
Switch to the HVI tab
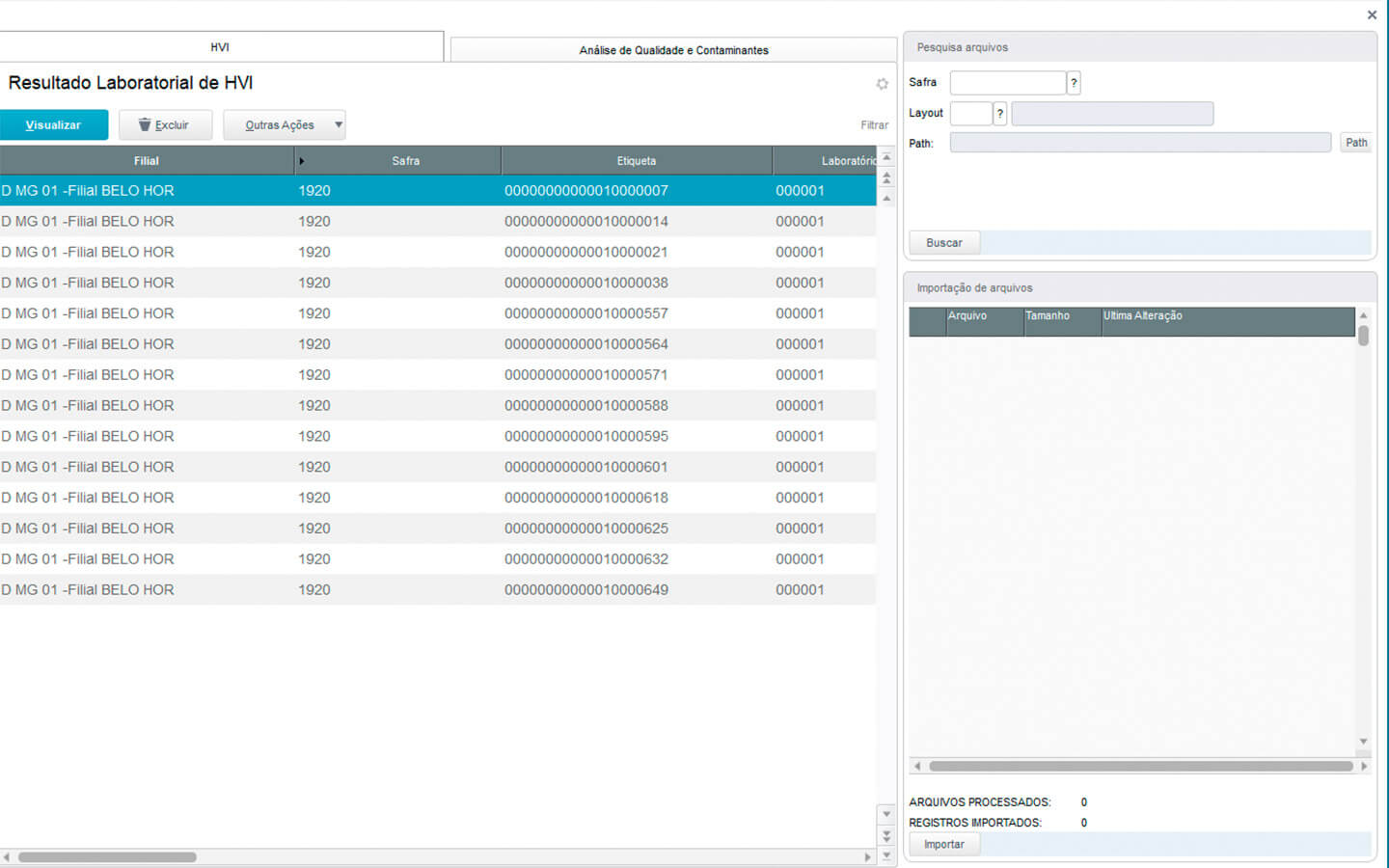(220, 47)
